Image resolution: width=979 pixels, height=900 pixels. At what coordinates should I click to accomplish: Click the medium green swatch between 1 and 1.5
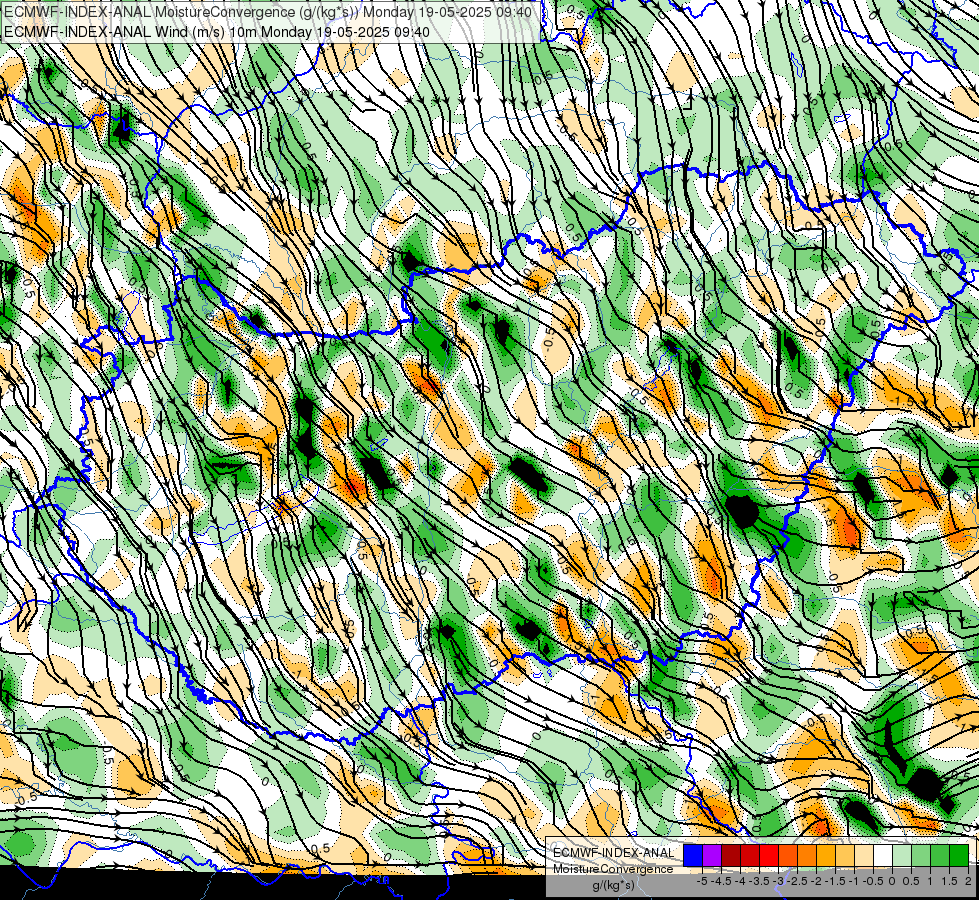click(x=940, y=856)
